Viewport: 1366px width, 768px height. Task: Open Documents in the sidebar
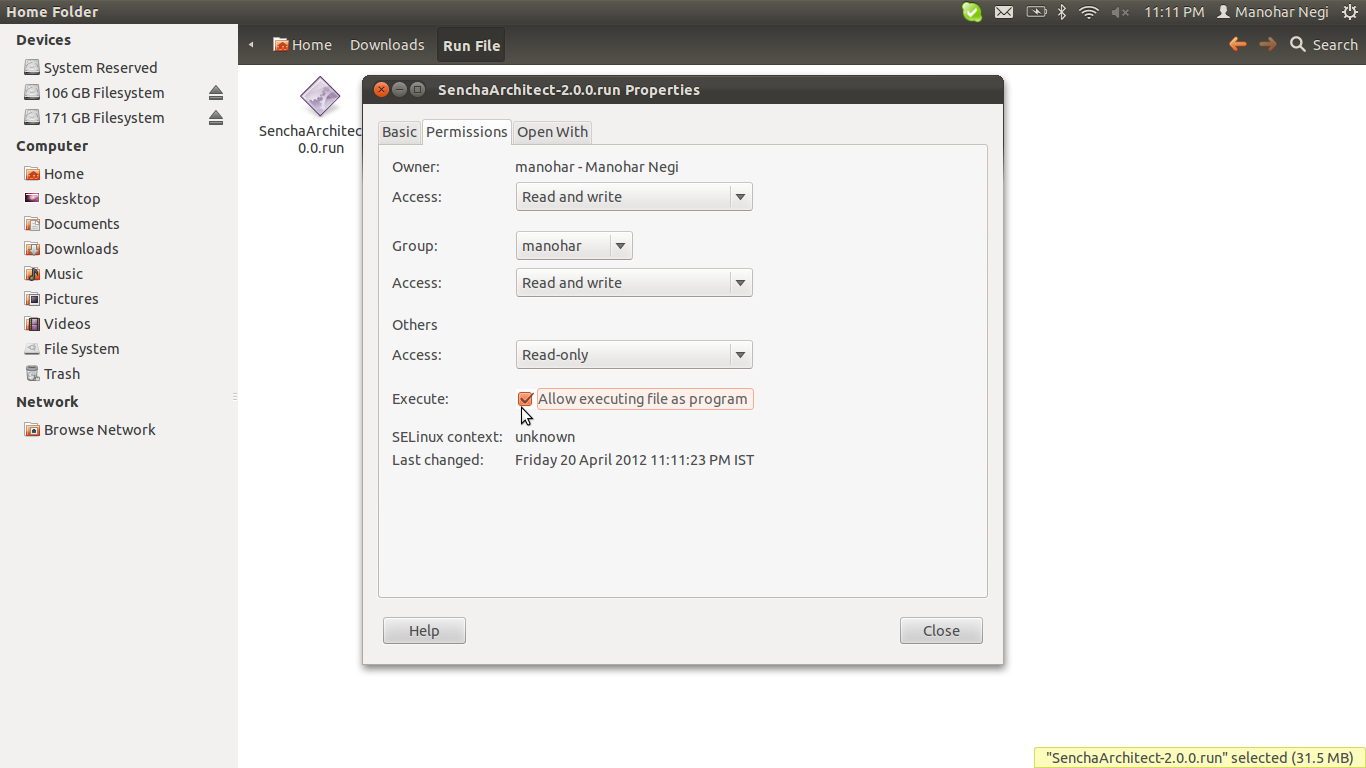click(x=72, y=224)
